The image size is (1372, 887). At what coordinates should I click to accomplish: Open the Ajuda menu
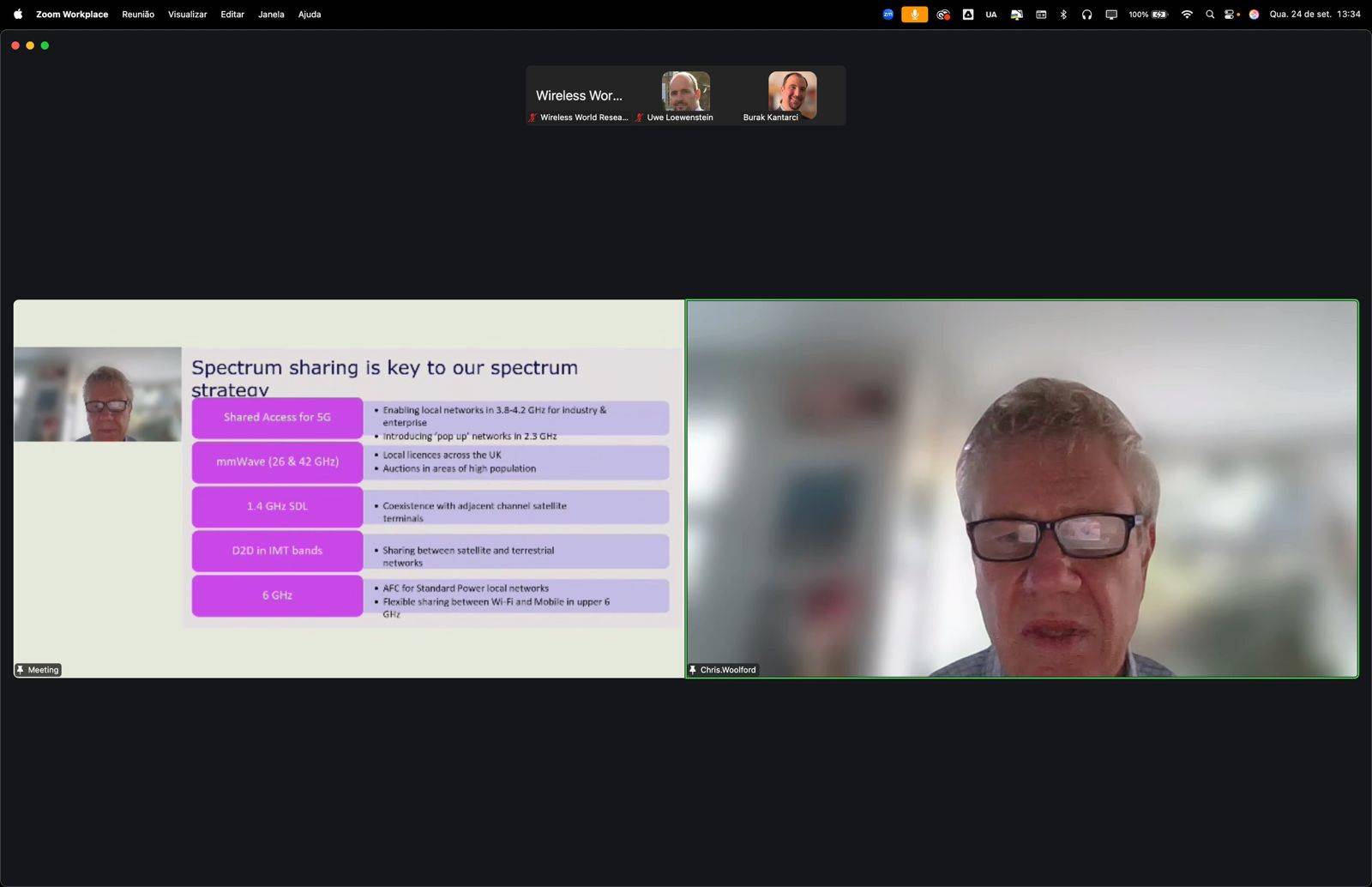point(310,15)
